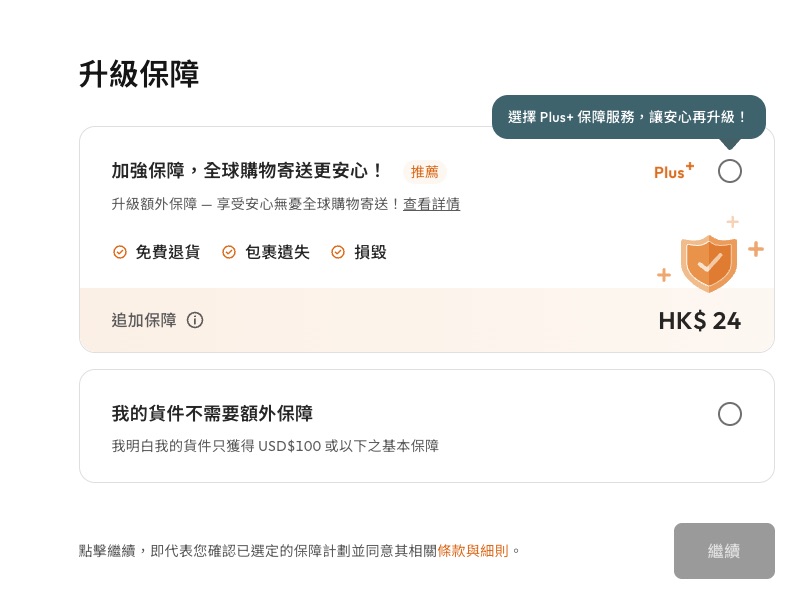Viewport: 799px width, 614px height.
Task: Click the Plus+ logo label
Action: (673, 172)
